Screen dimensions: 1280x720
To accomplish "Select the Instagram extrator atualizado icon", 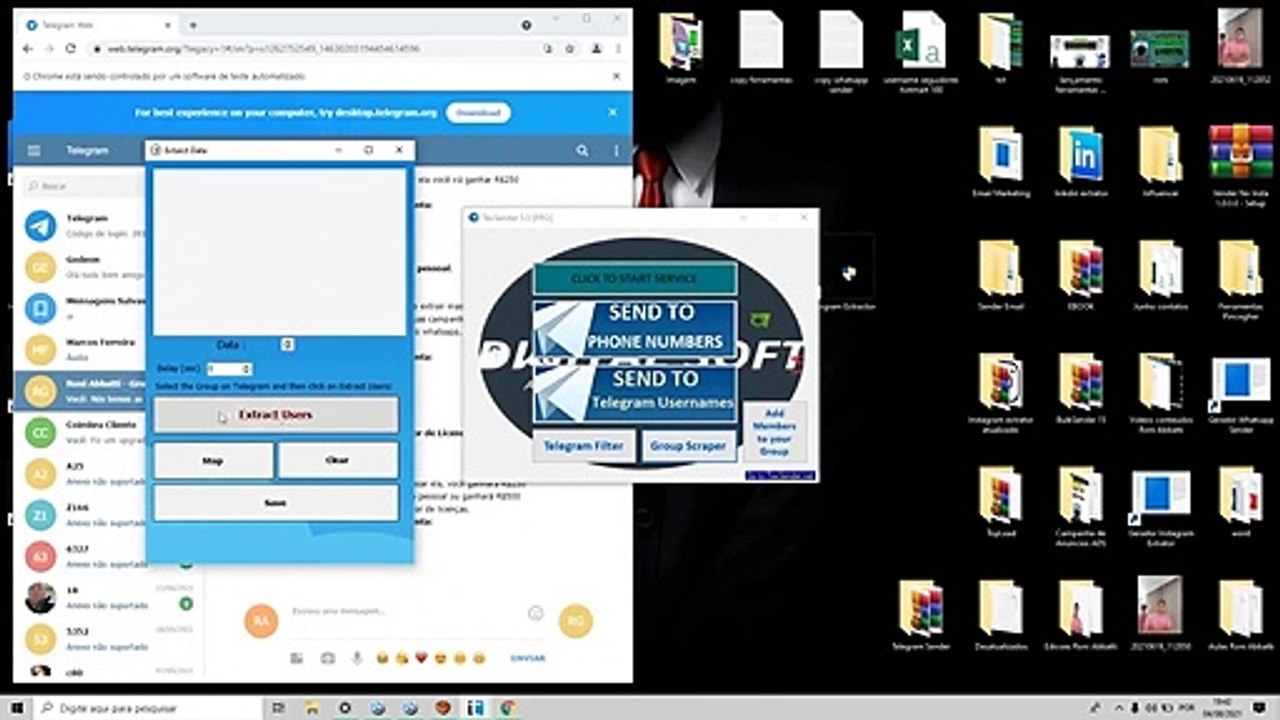I will [1000, 393].
